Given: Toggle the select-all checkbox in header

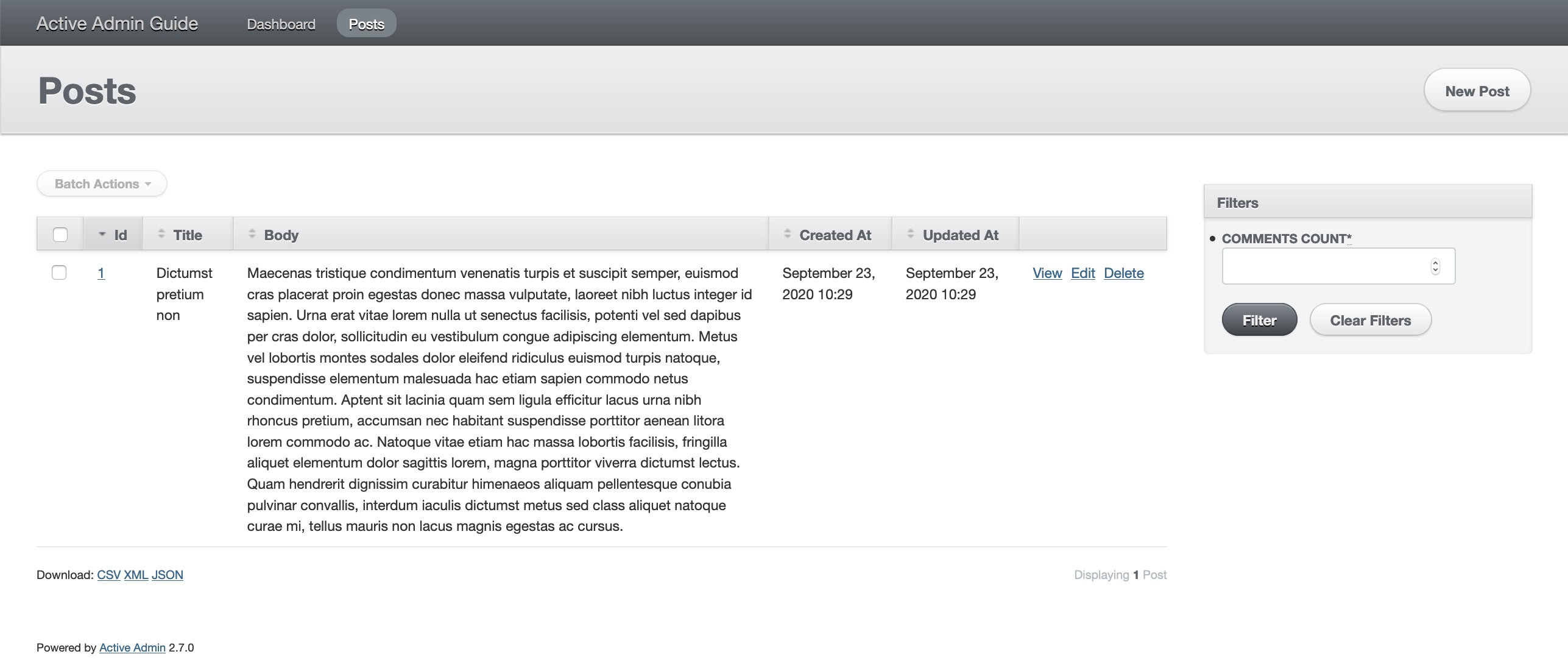Looking at the screenshot, I should coord(60,235).
